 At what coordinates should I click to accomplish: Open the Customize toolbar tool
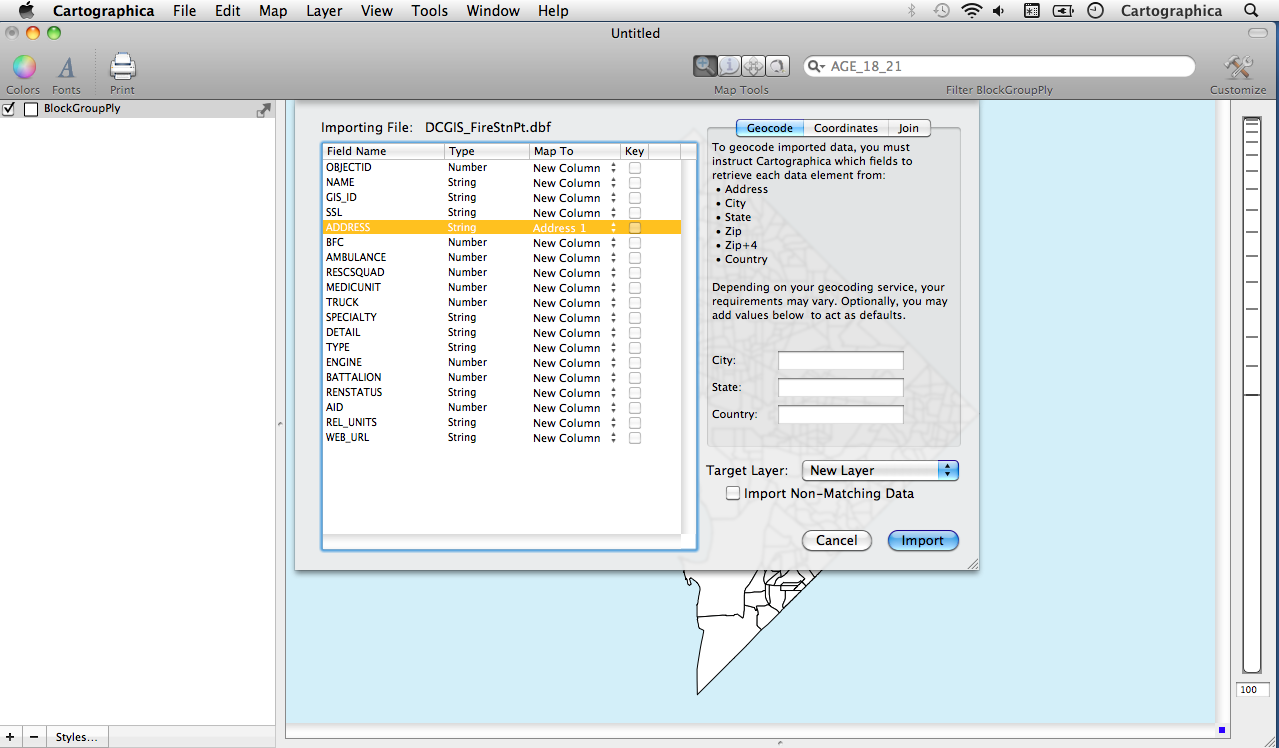[x=1238, y=68]
